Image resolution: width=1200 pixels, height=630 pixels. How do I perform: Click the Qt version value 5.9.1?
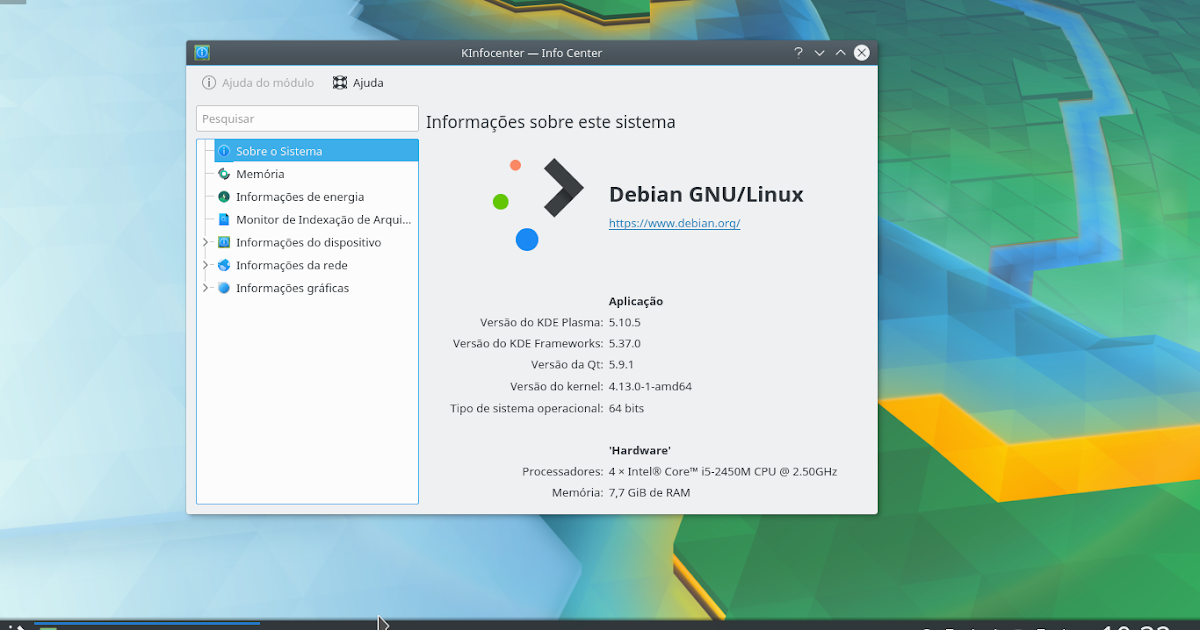point(621,365)
